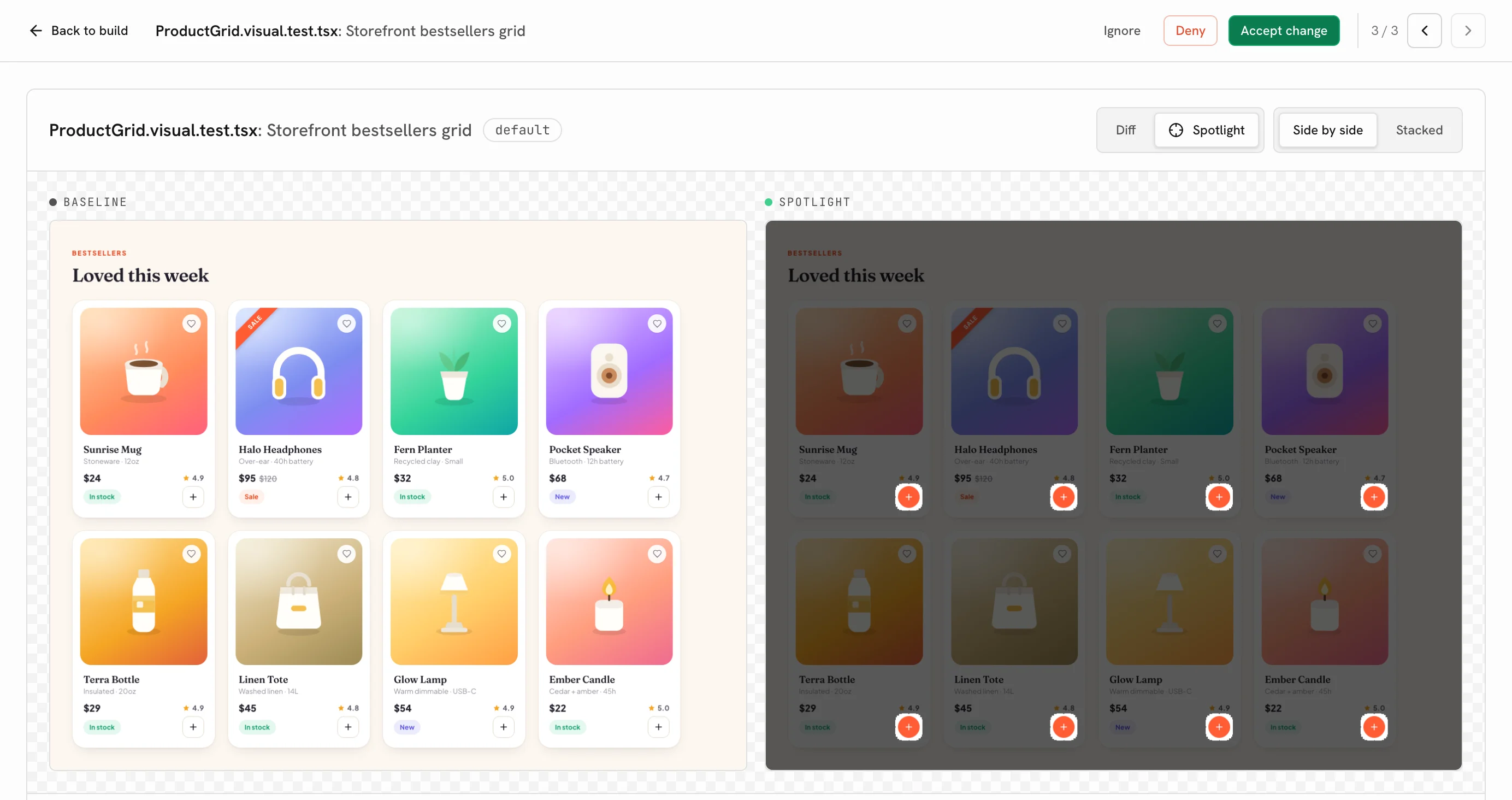Click the header title 'ProductGrid.visual.test.tsx' at top

coord(247,31)
